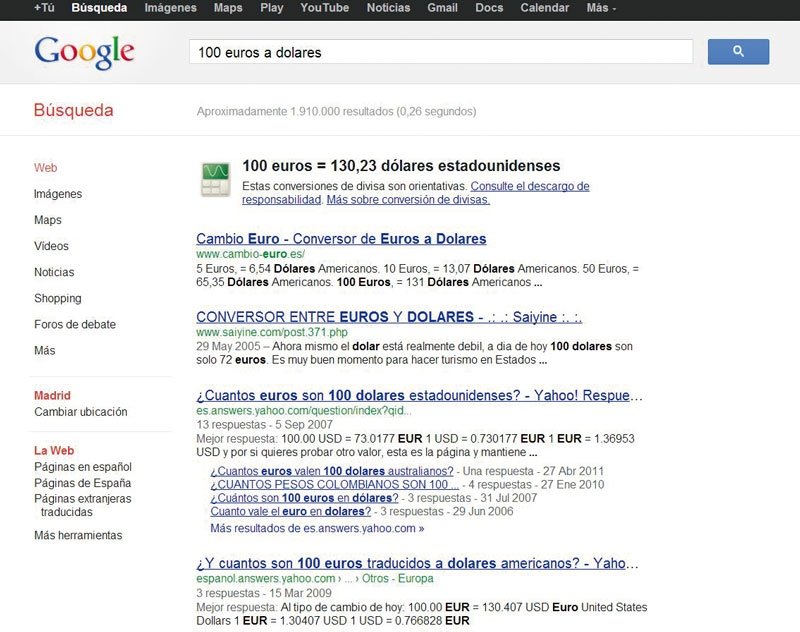Open Calendar from the top bar

(544, 8)
